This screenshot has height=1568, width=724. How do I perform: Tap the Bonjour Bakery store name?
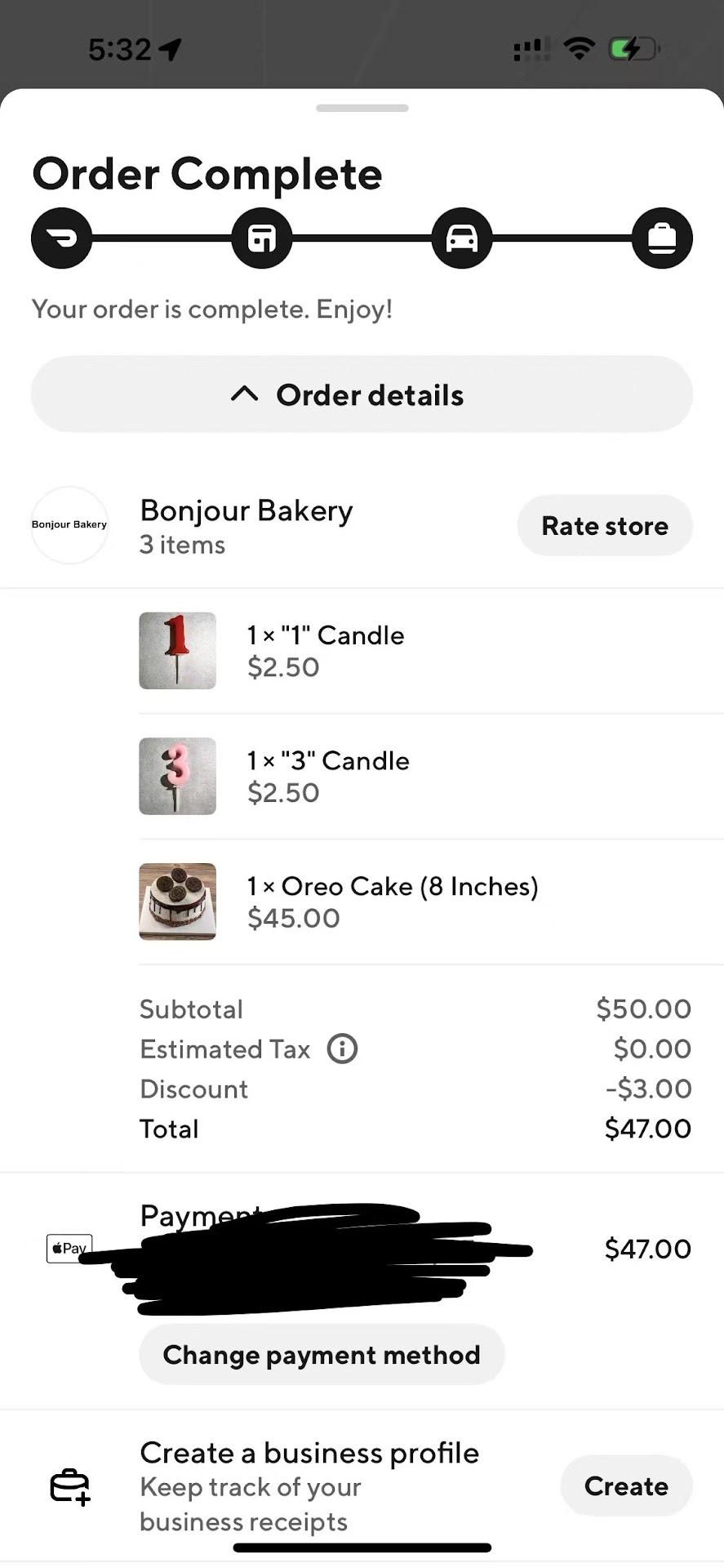coord(247,510)
